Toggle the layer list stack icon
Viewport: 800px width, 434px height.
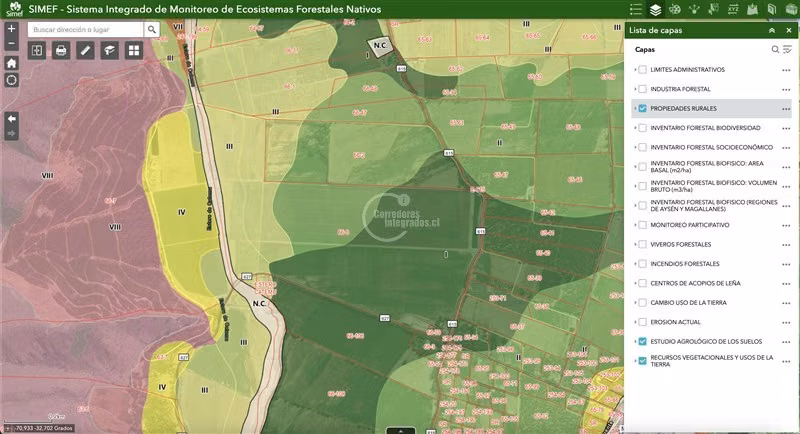(655, 9)
